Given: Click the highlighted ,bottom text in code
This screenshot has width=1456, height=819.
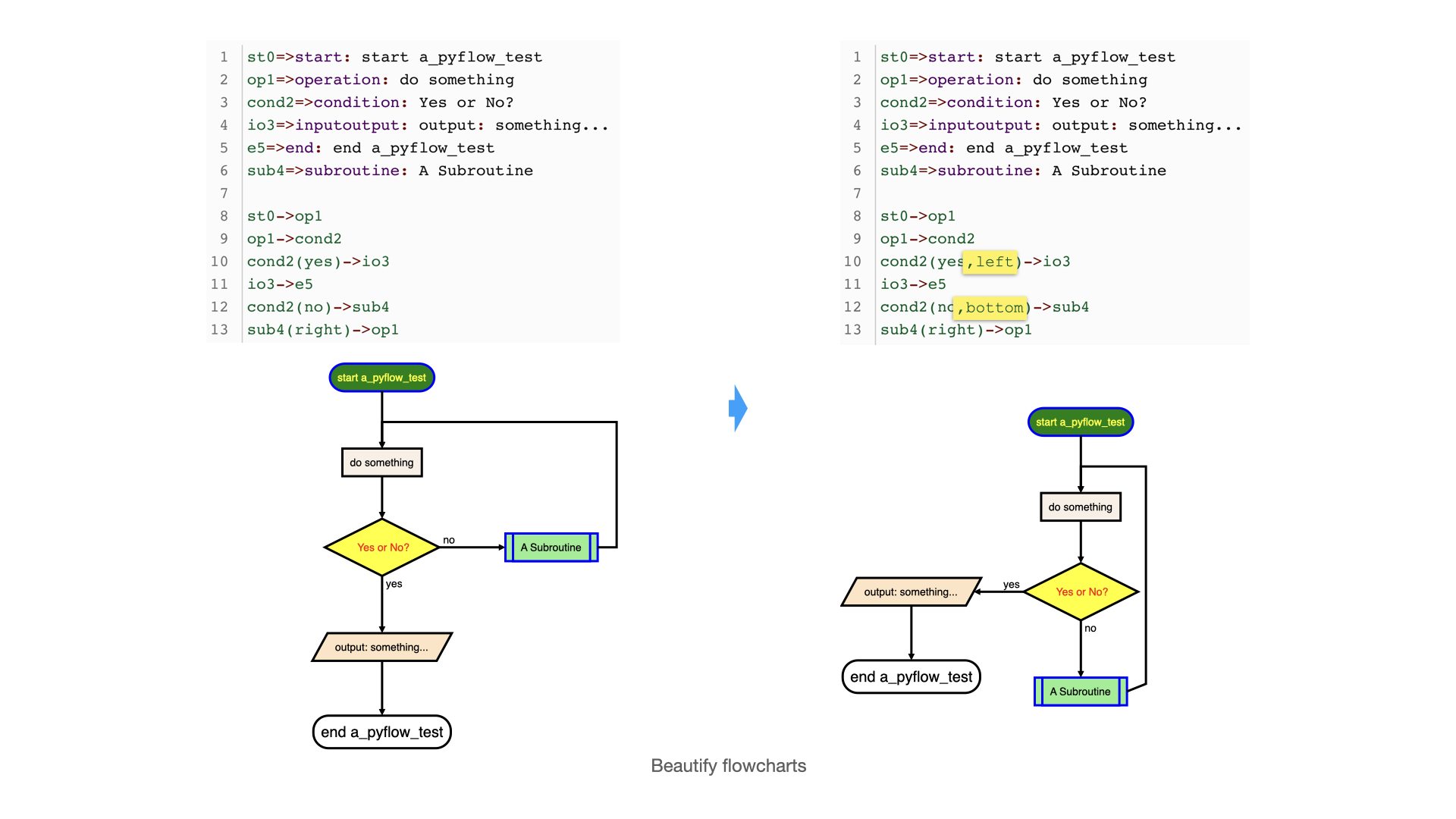Looking at the screenshot, I should 990,307.
